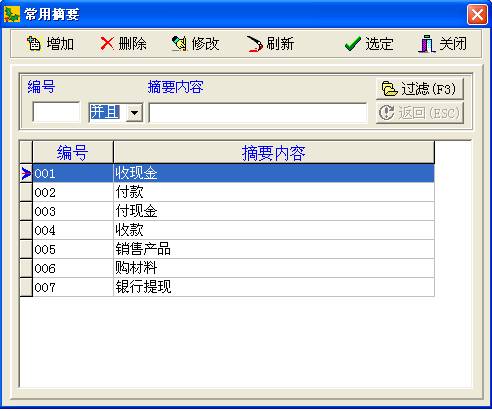This screenshot has height=411, width=492.
Task: Sort by the 编号 column header
Action: pyautogui.click(x=73, y=152)
